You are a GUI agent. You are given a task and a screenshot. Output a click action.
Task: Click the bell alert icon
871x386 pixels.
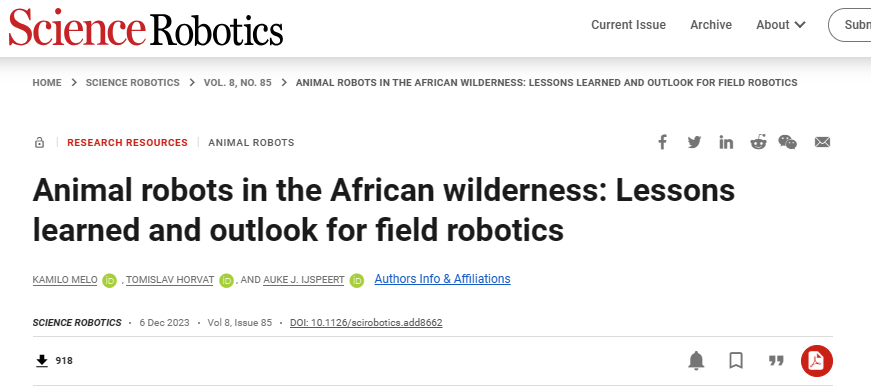click(x=696, y=361)
